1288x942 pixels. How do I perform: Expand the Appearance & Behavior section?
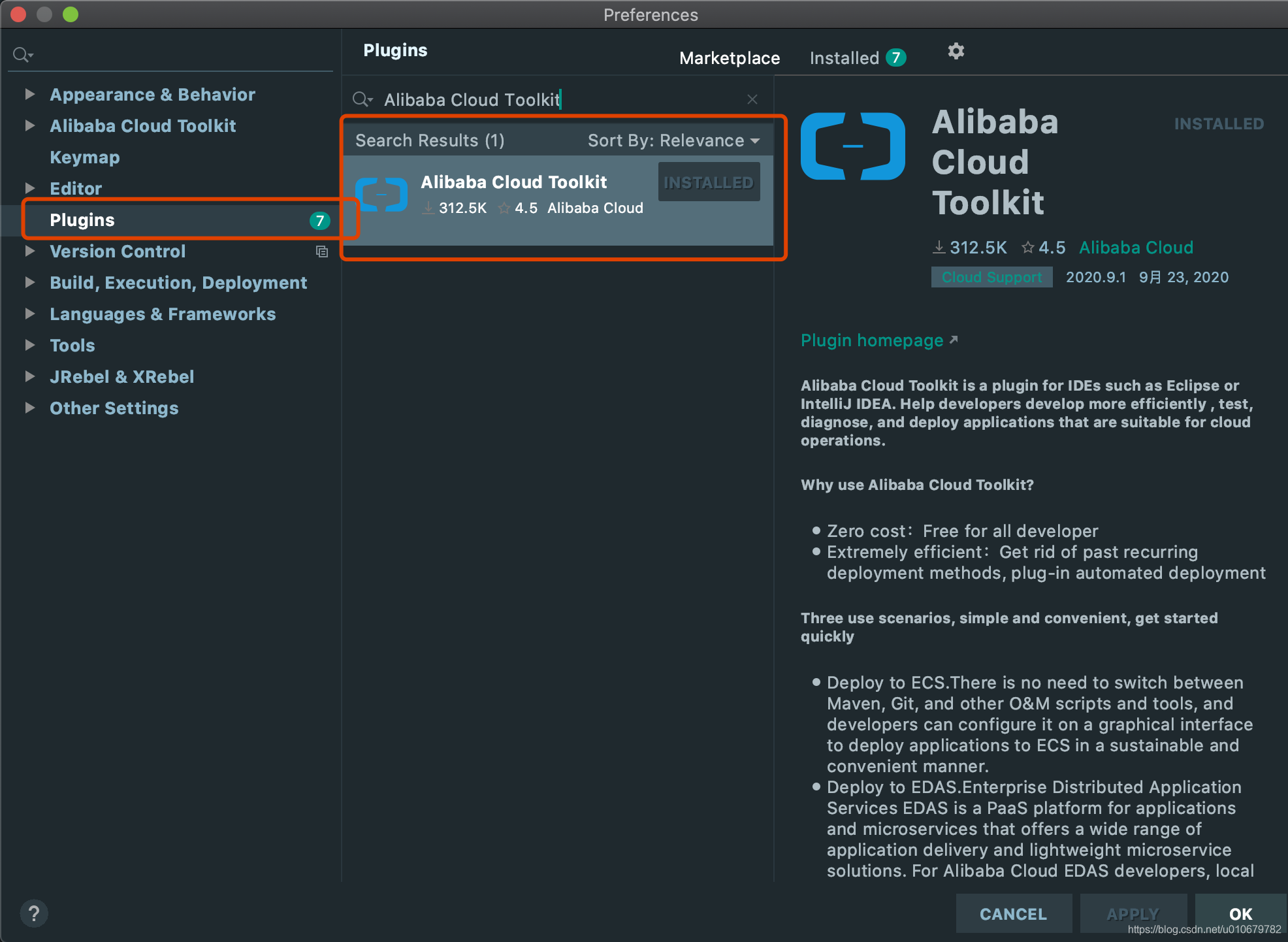(29, 94)
